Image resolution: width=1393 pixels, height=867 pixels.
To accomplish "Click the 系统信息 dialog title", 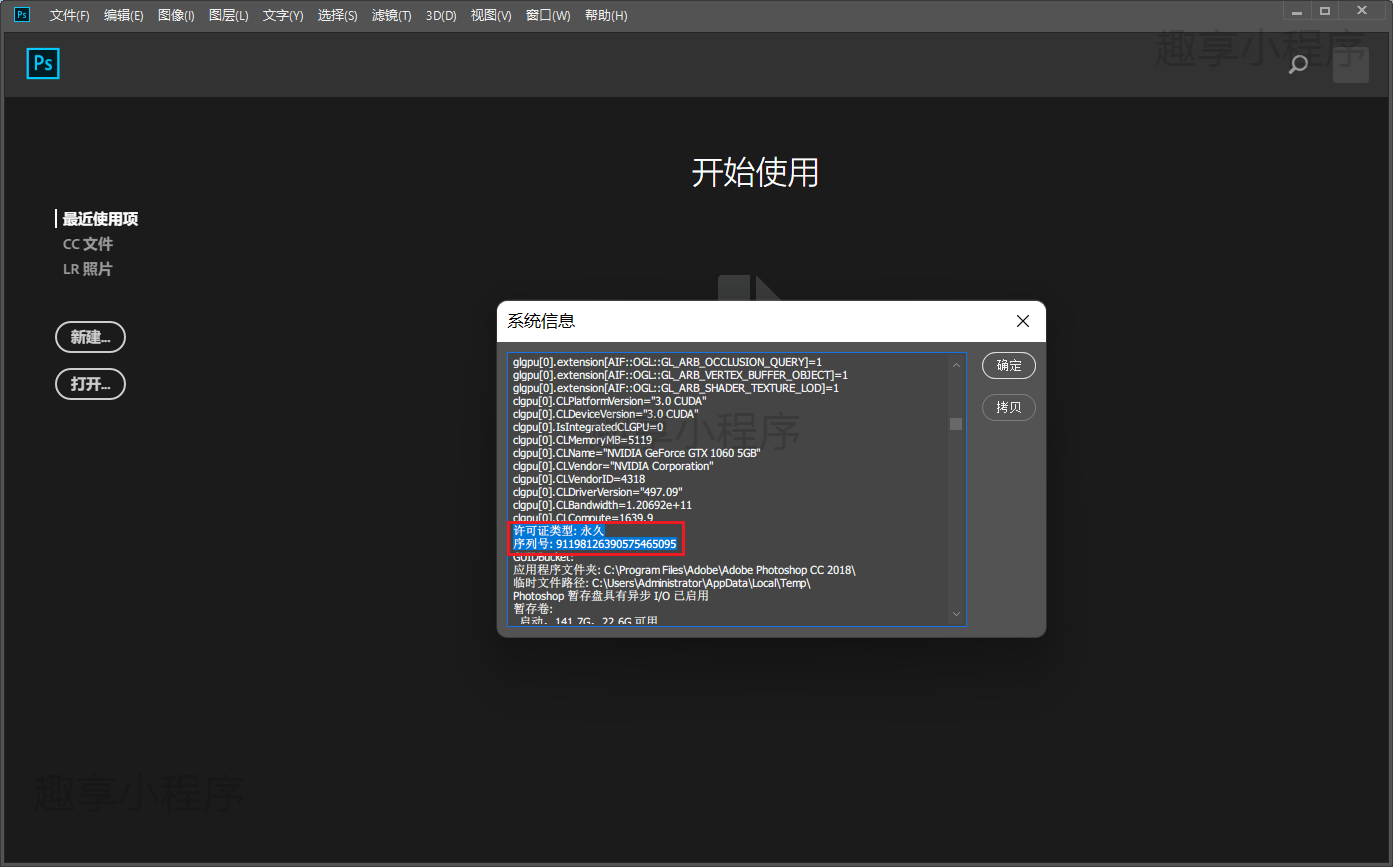I will [541, 321].
